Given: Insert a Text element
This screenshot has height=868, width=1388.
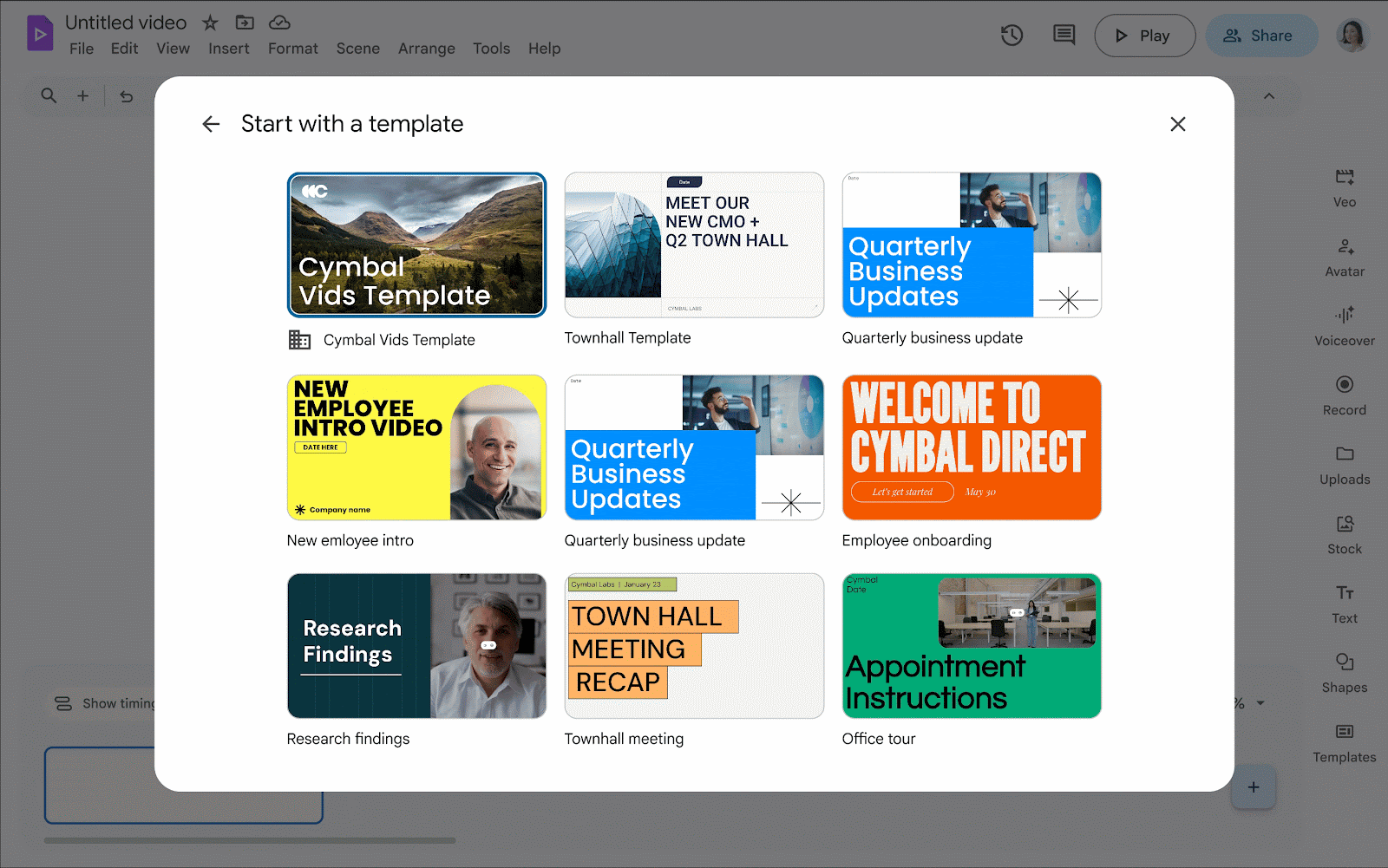Looking at the screenshot, I should click(1344, 604).
